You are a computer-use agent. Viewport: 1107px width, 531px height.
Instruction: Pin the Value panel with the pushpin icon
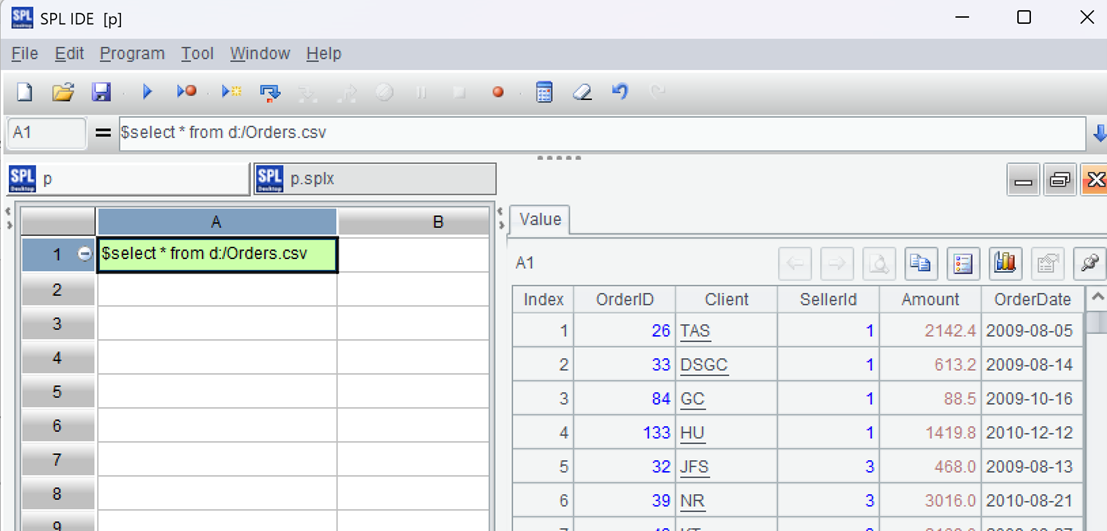[1088, 263]
